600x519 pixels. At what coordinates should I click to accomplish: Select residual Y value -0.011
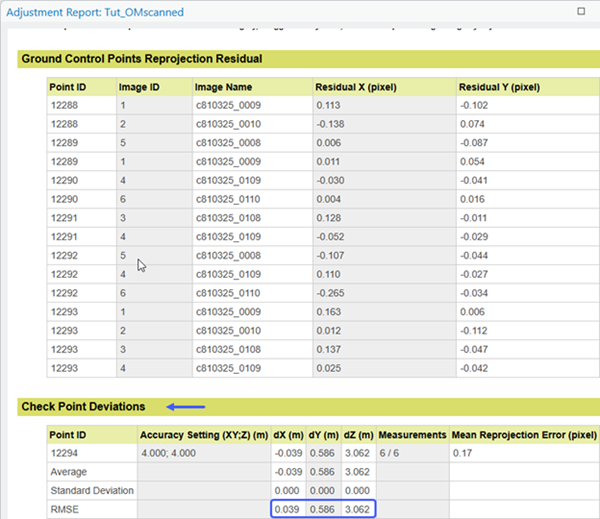pyautogui.click(x=473, y=218)
